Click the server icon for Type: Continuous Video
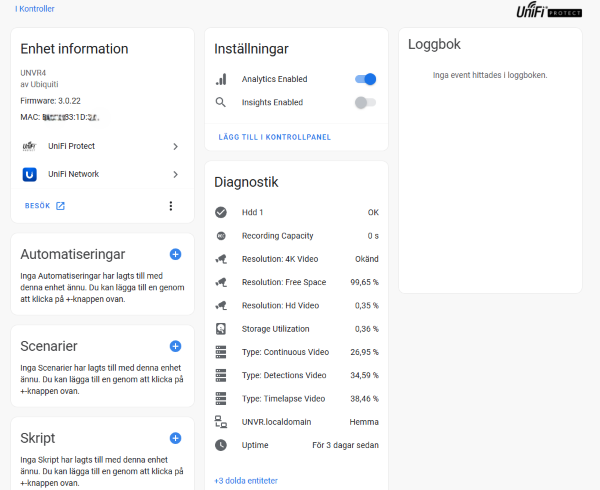The image size is (600, 490). 221,352
